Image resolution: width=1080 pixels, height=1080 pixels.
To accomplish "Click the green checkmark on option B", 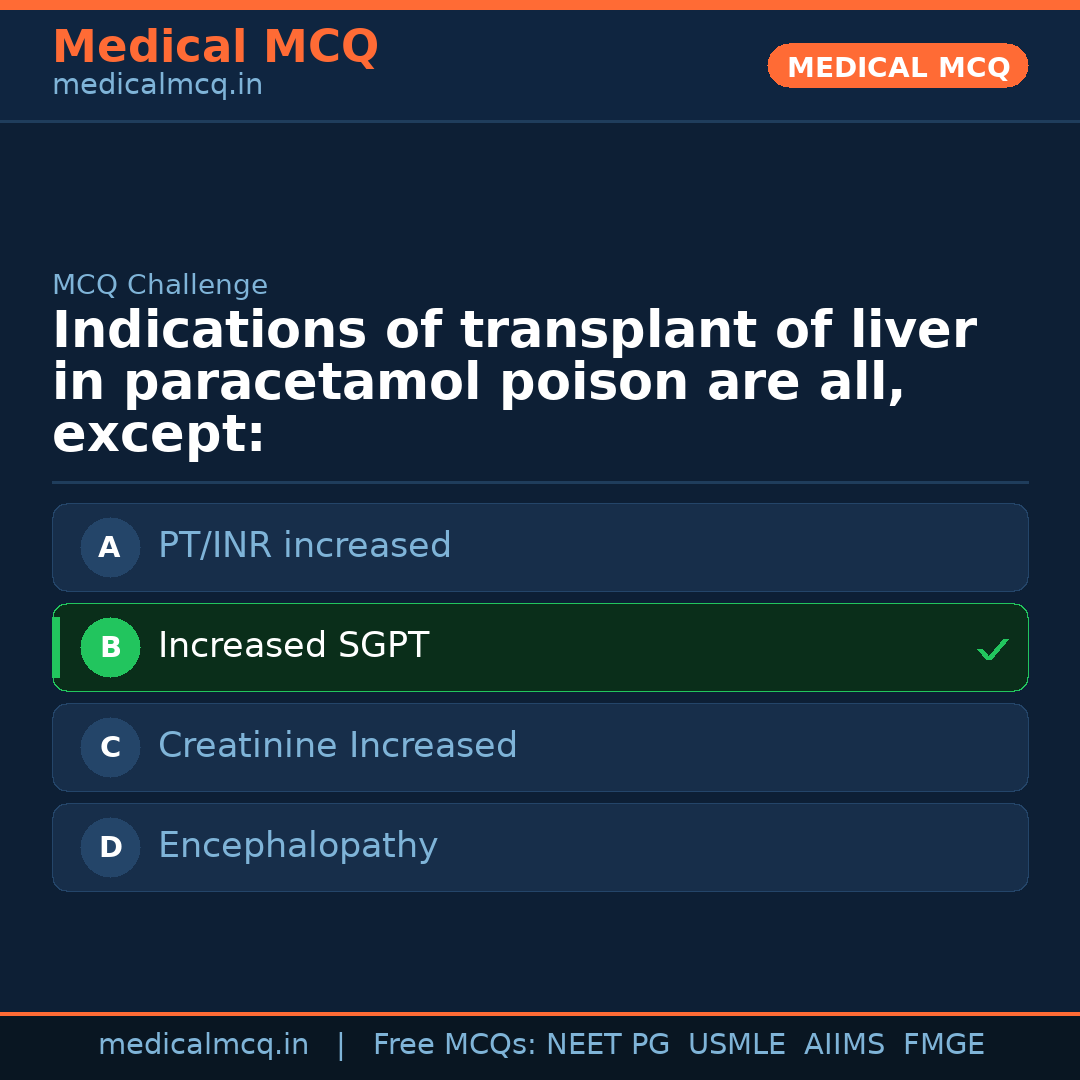I will [992, 650].
